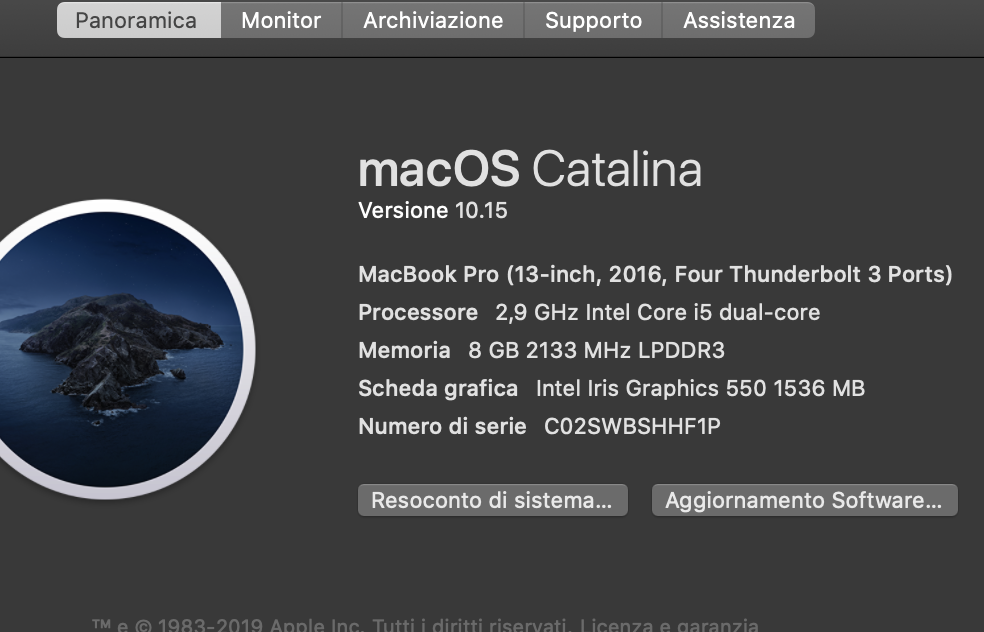The height and width of the screenshot is (632, 984).
Task: Click the Processore label
Action: tap(418, 313)
